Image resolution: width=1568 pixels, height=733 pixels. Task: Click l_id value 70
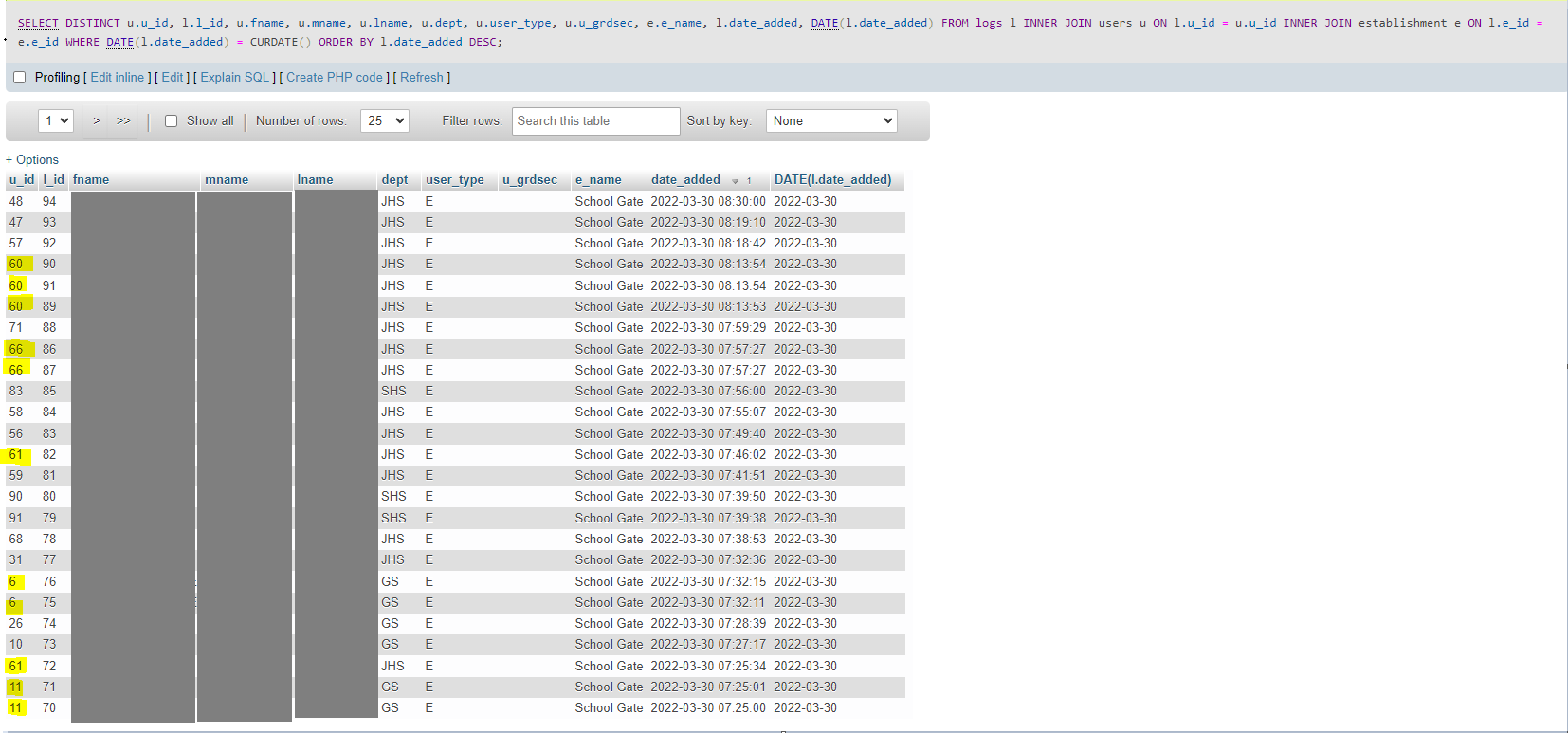click(x=49, y=707)
